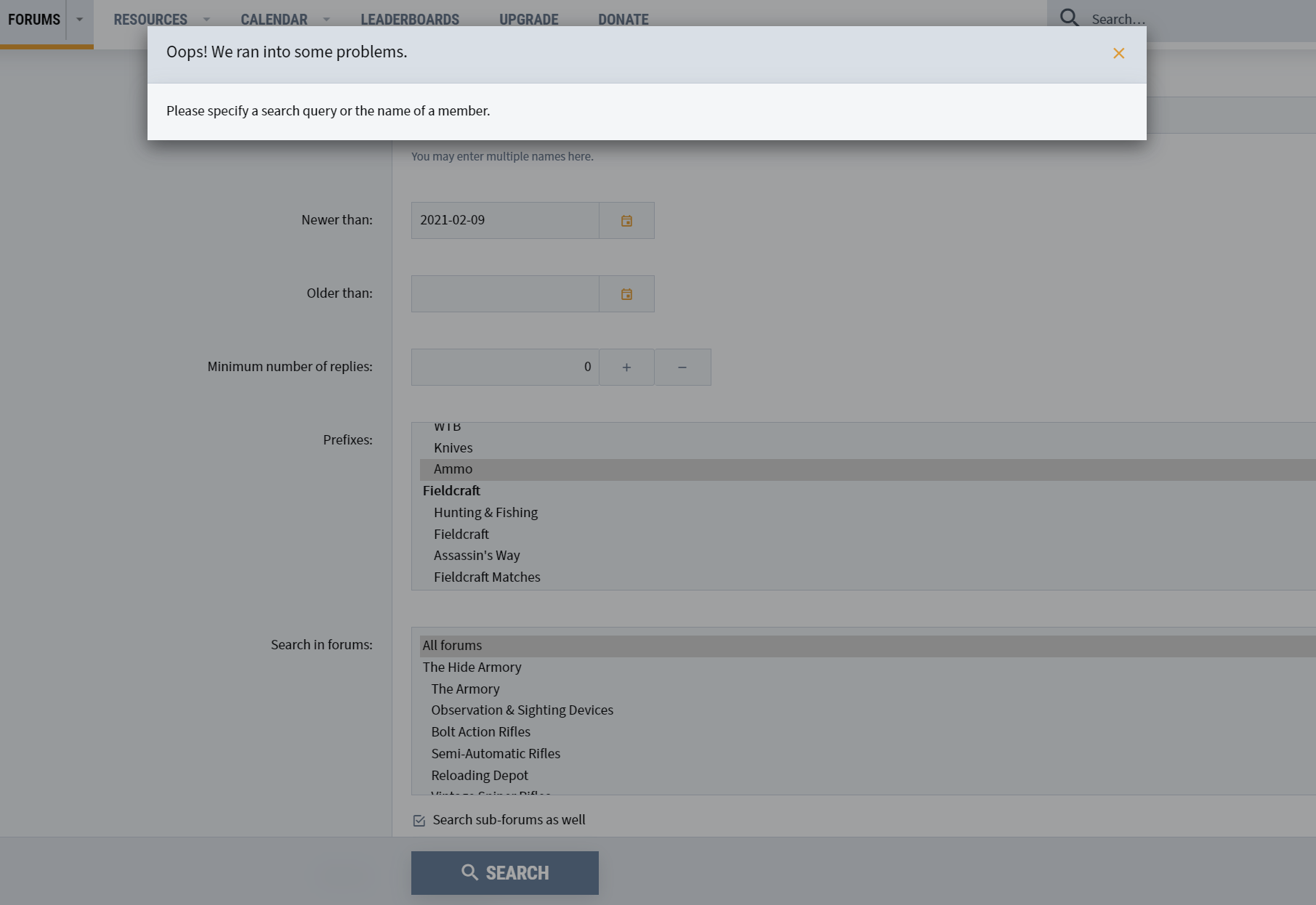Open the Older than calendar picker
Viewport: 1316px width, 905px height.
pyautogui.click(x=626, y=294)
